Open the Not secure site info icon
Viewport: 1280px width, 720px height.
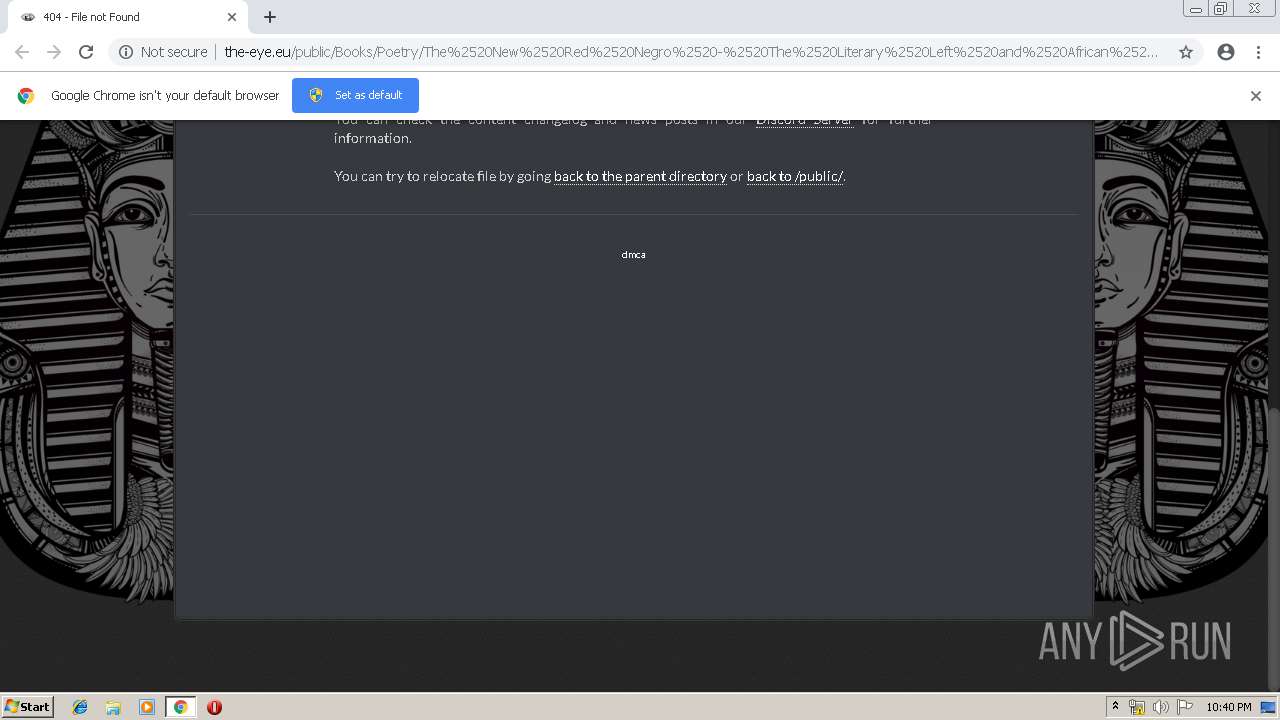pyautogui.click(x=126, y=52)
